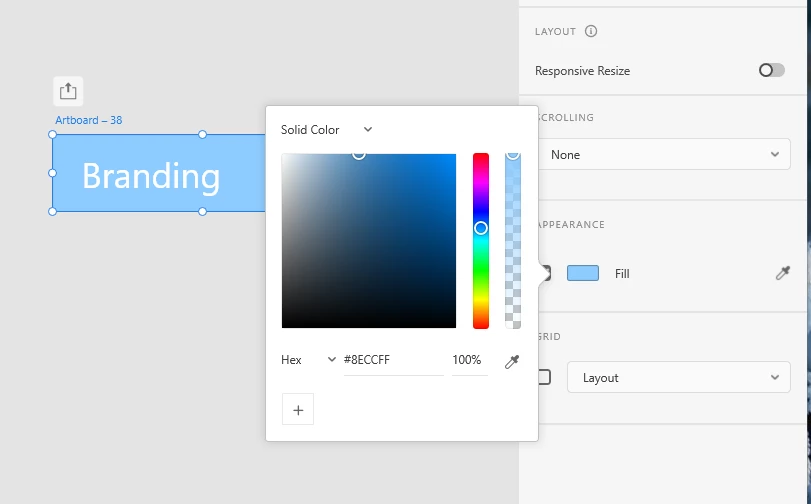Open the Layout info icon
Viewport: 811px width, 504px height.
coord(591,31)
